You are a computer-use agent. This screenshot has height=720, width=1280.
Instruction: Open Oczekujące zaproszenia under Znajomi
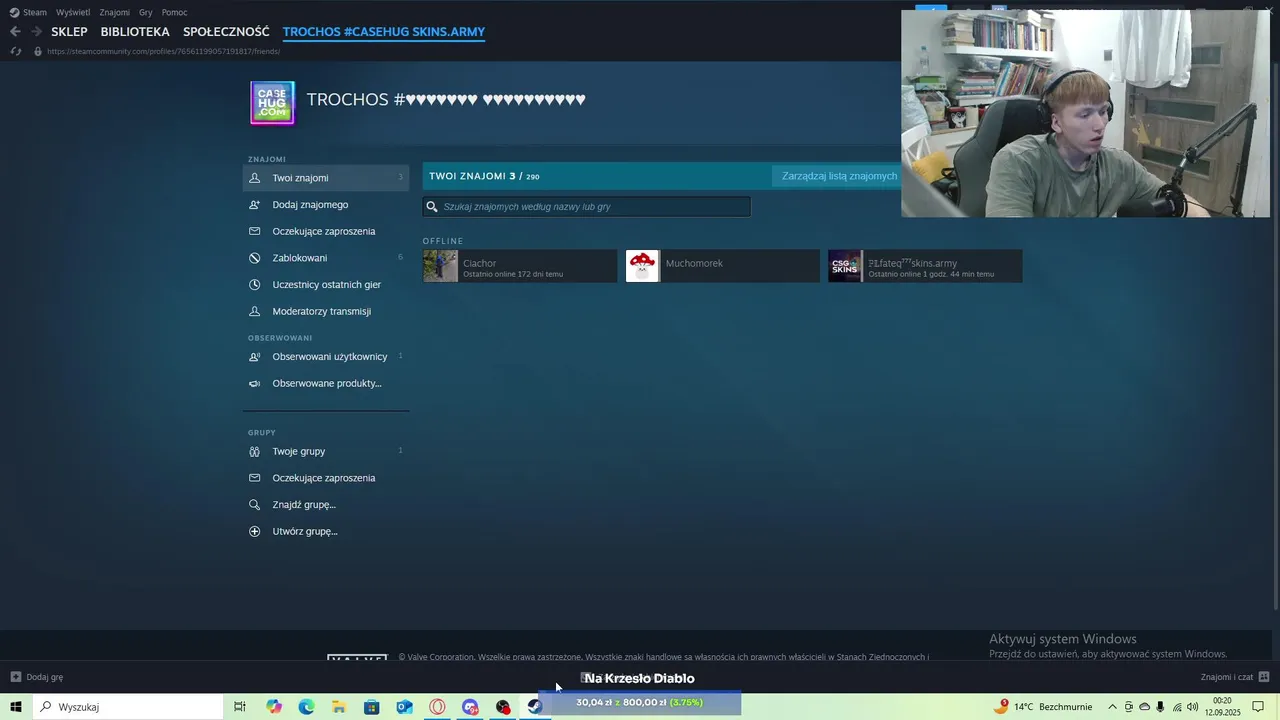(326, 231)
